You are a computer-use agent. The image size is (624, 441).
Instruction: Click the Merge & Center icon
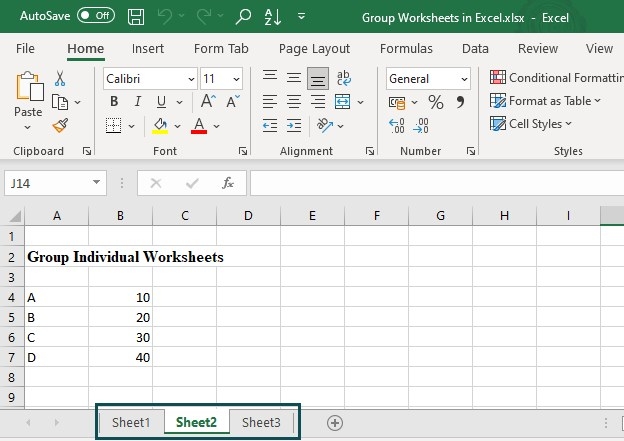tap(343, 102)
